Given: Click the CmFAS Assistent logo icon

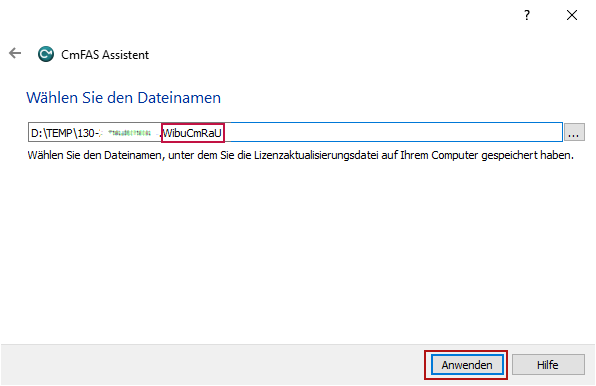Looking at the screenshot, I should click(46, 54).
